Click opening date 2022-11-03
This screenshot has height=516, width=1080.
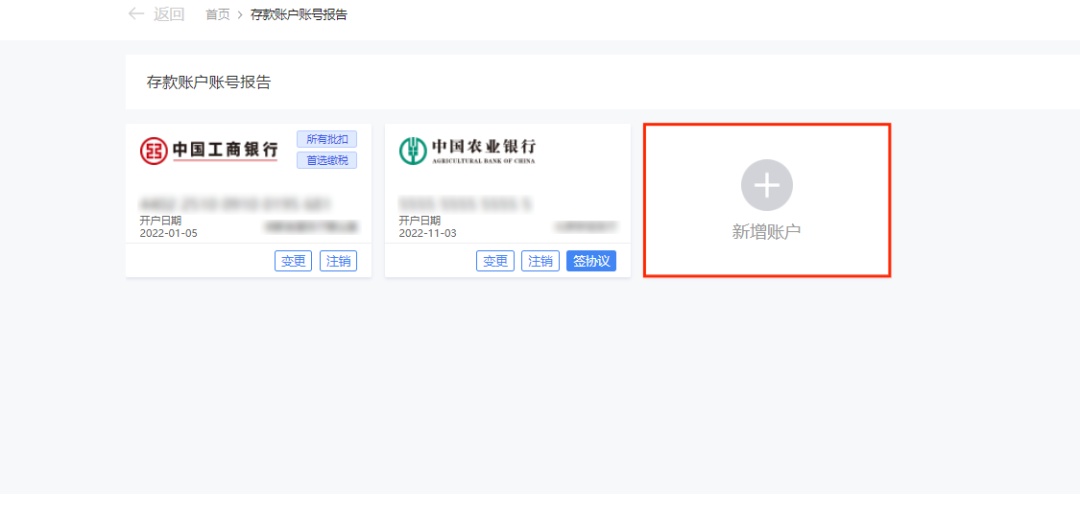pyautogui.click(x=428, y=233)
